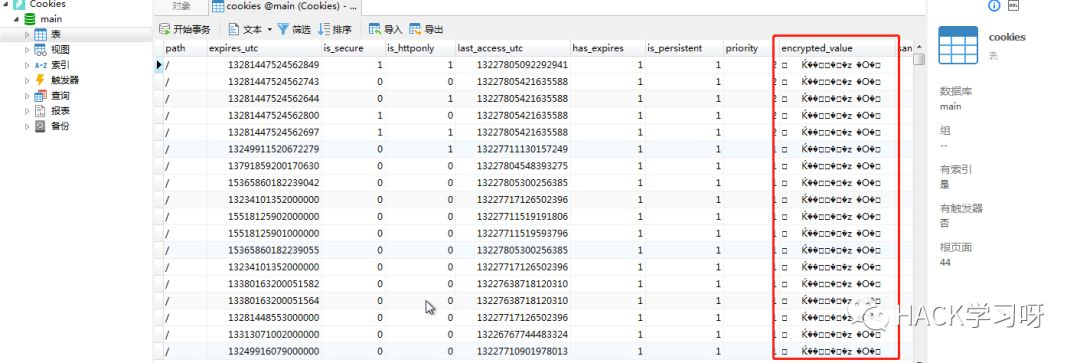
Task: Select cell 15518125902000000
Action: pos(263,216)
